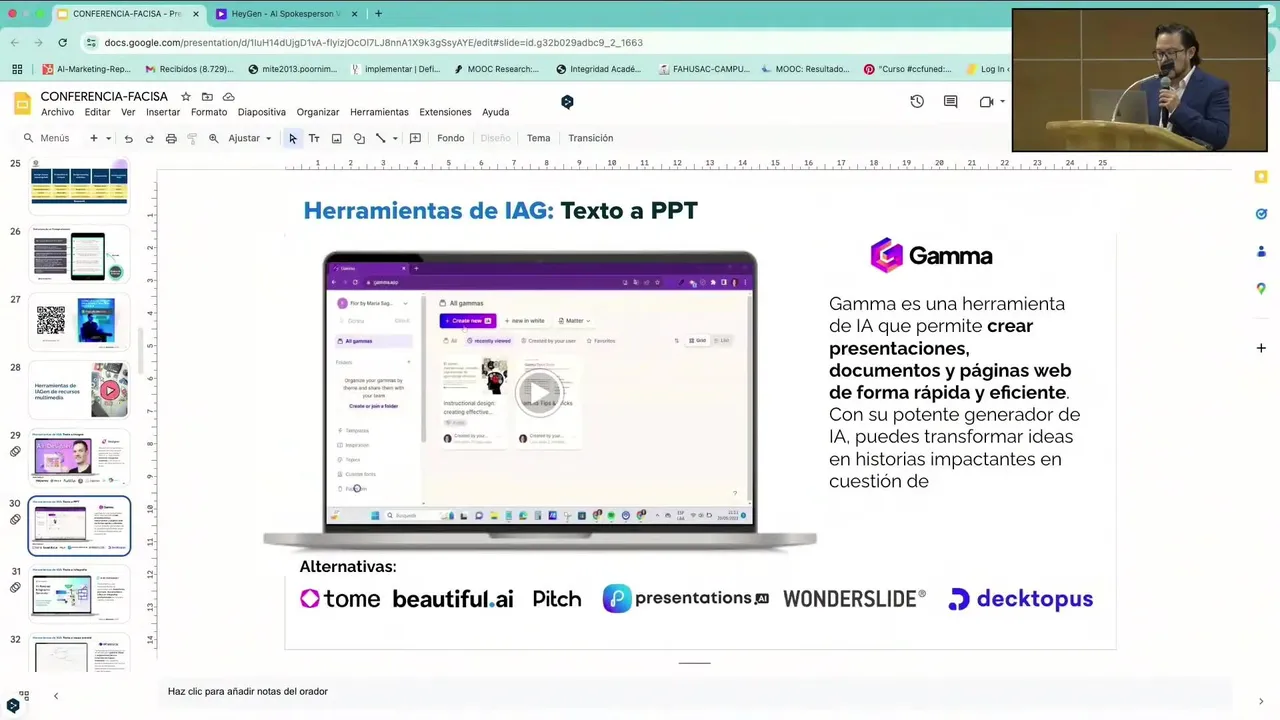The height and width of the screenshot is (720, 1280).
Task: Switch to grid view of slides
Action: pyautogui.click(x=24, y=696)
